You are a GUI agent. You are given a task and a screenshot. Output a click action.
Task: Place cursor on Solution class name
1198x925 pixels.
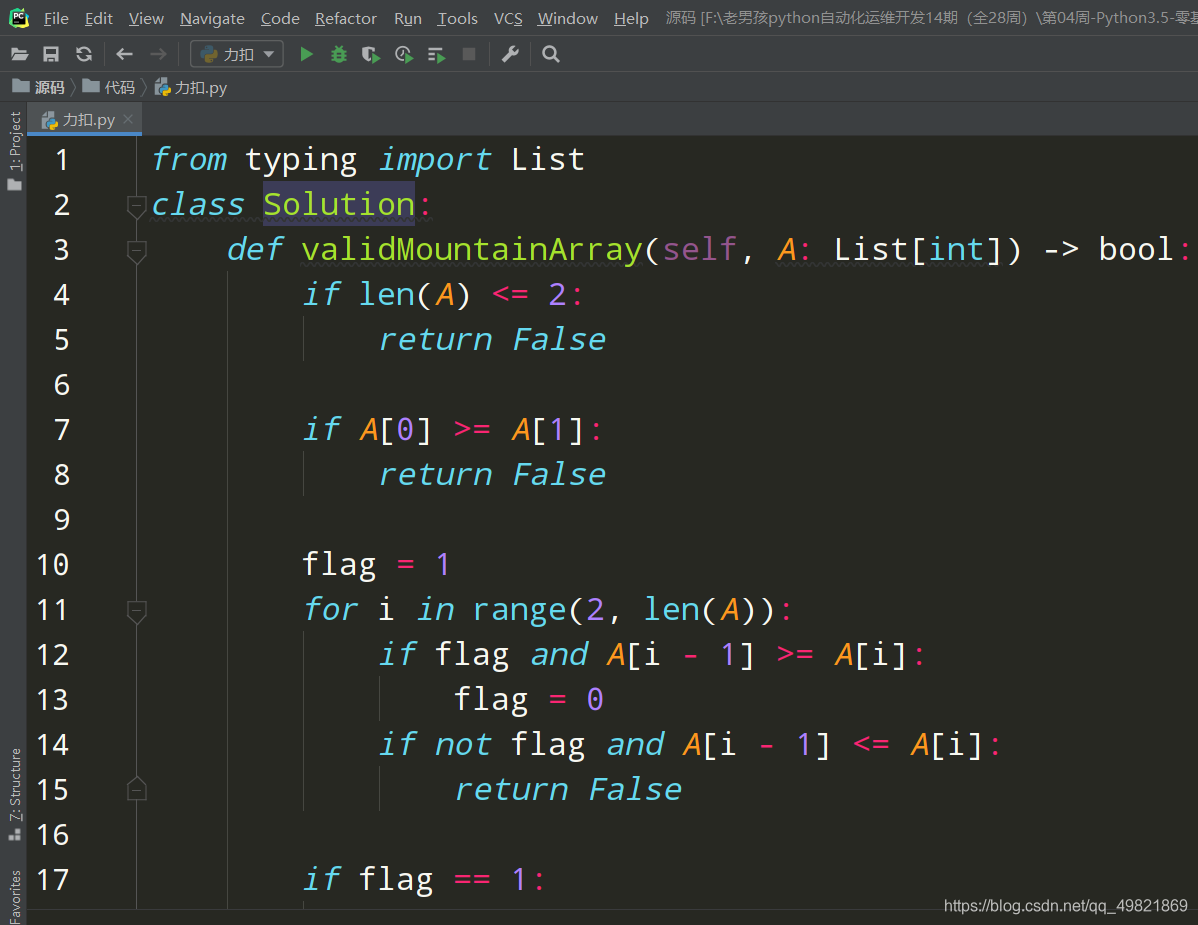(x=338, y=205)
